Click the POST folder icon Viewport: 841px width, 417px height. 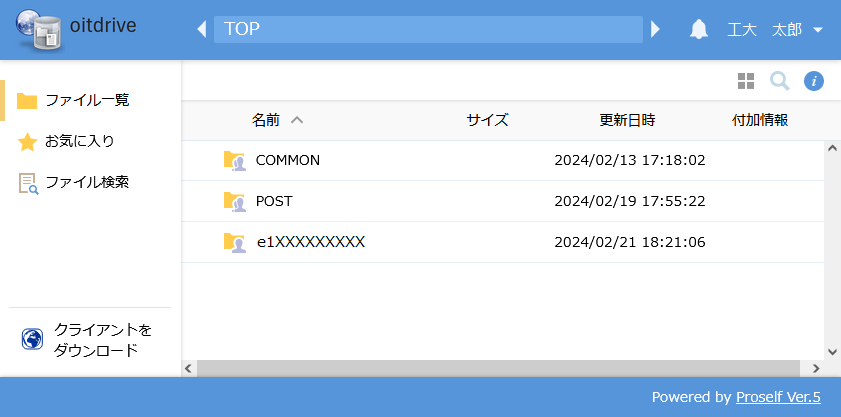[x=234, y=201]
